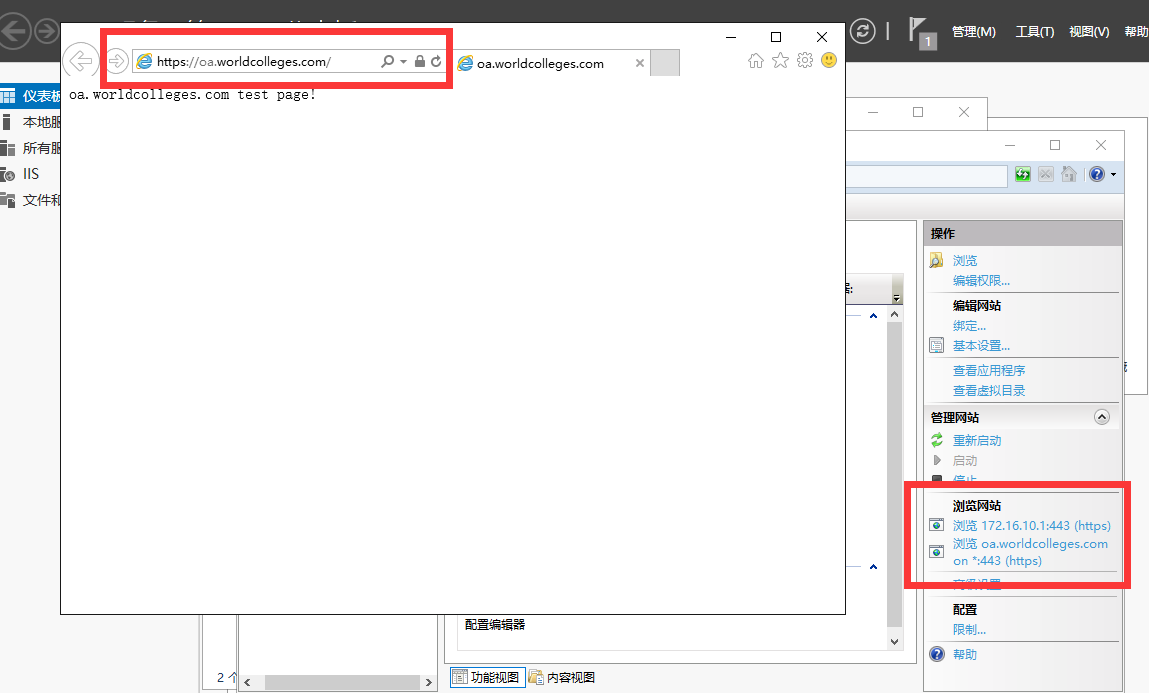The height and width of the screenshot is (693, 1149).
Task: Switch to 内容视图 tab
Action: click(561, 677)
